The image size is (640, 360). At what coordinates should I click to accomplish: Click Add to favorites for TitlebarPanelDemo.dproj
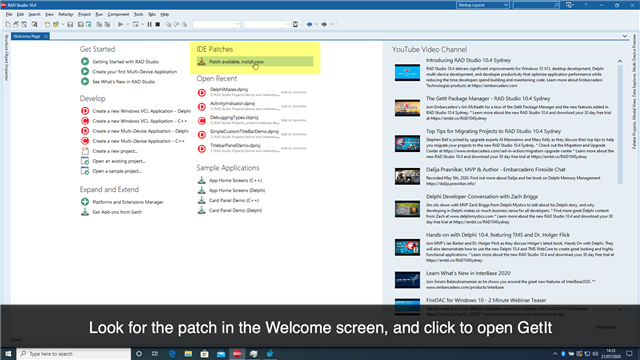(x=293, y=148)
